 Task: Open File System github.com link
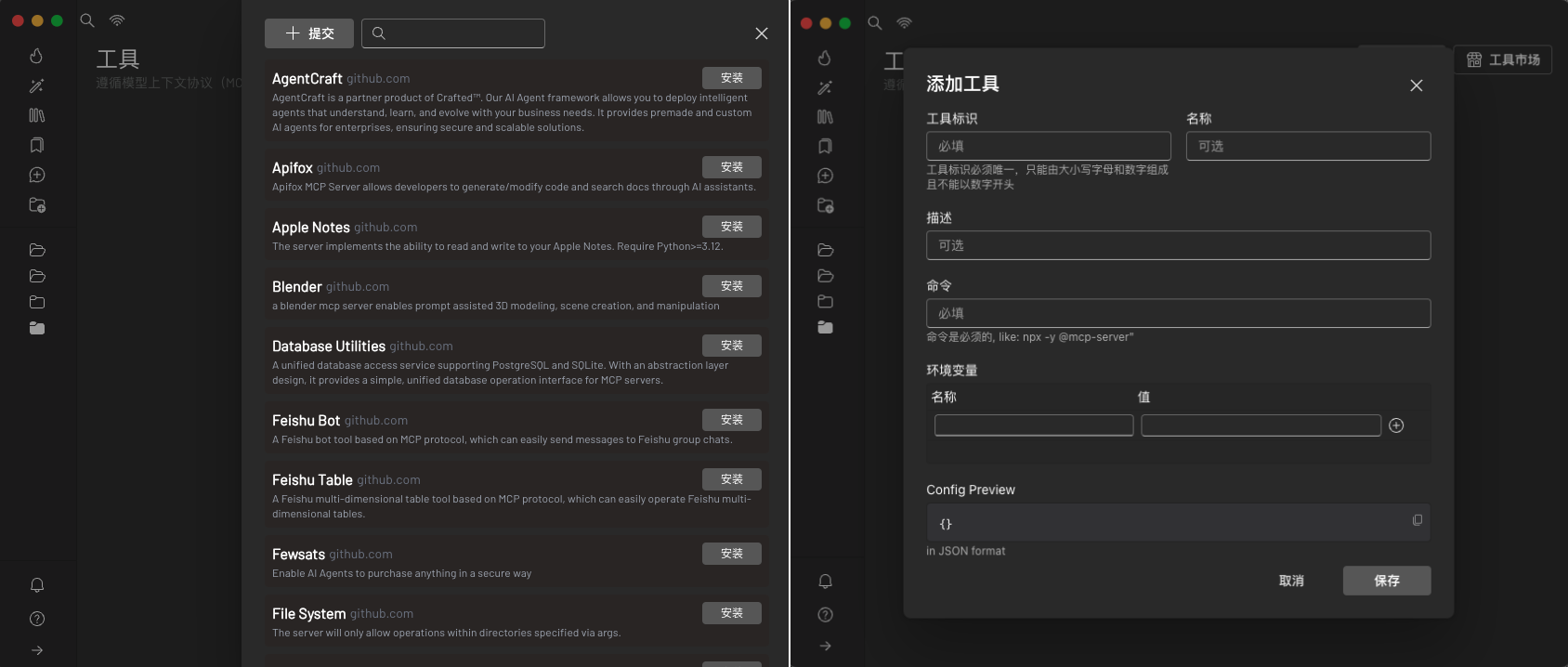click(382, 614)
